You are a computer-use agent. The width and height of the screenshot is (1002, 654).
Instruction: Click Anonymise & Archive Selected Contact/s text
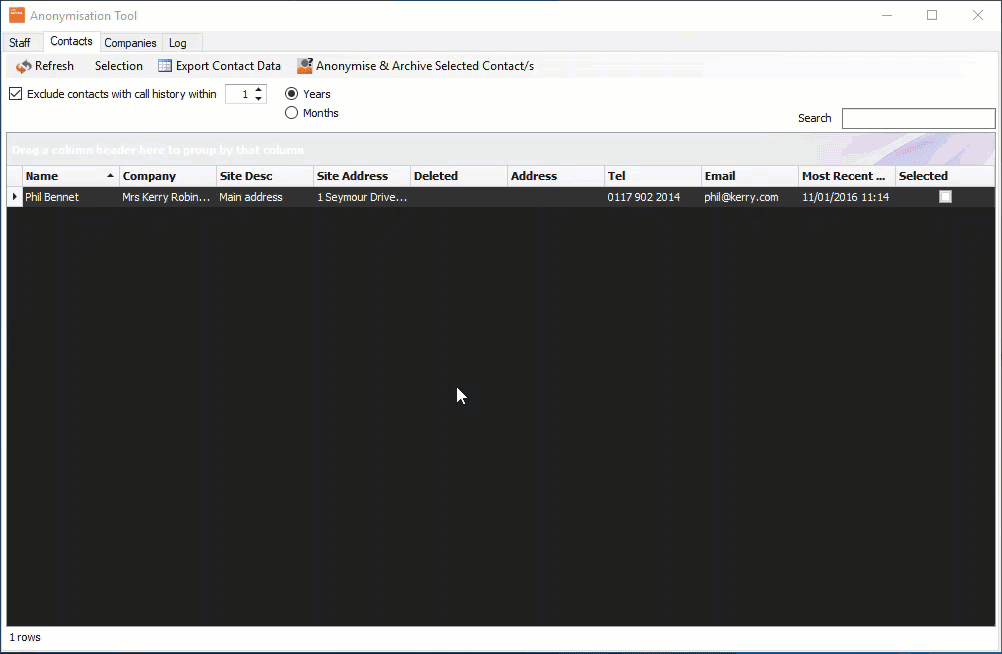tap(425, 66)
